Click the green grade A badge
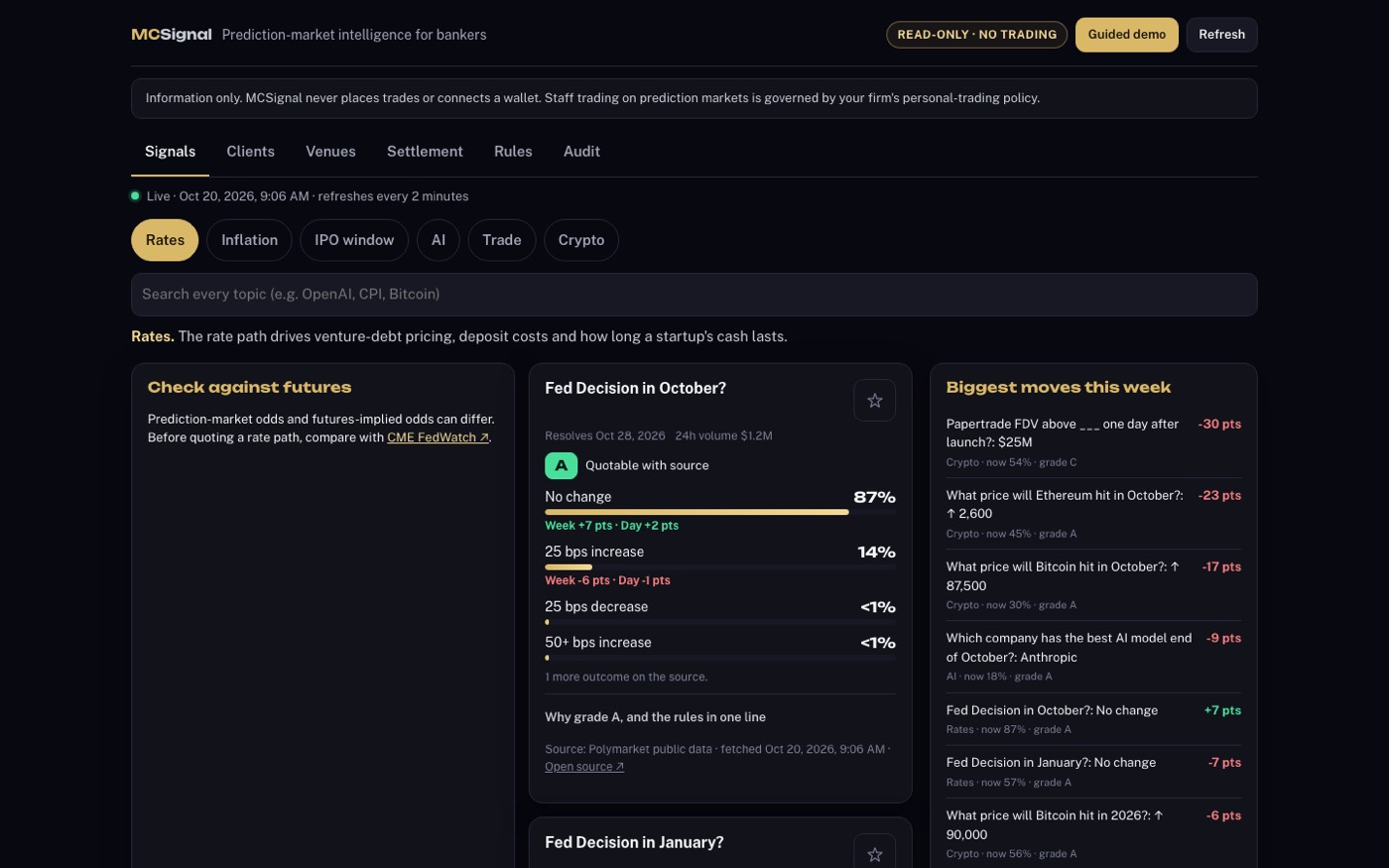Viewport: 1389px width, 868px height. 561,465
